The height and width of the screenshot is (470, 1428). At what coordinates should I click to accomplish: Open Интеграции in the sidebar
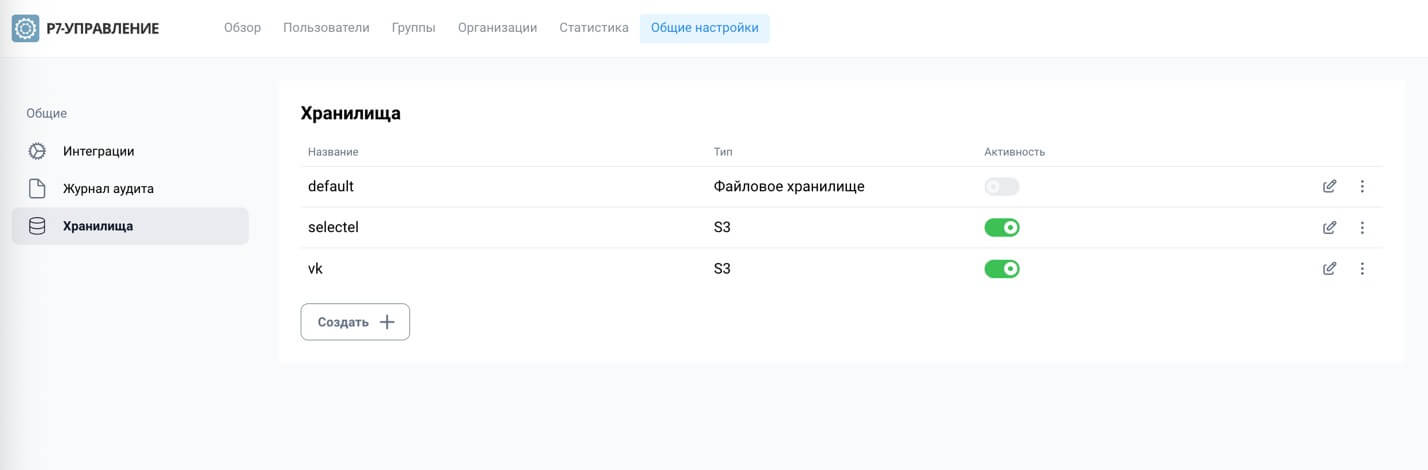click(130, 151)
